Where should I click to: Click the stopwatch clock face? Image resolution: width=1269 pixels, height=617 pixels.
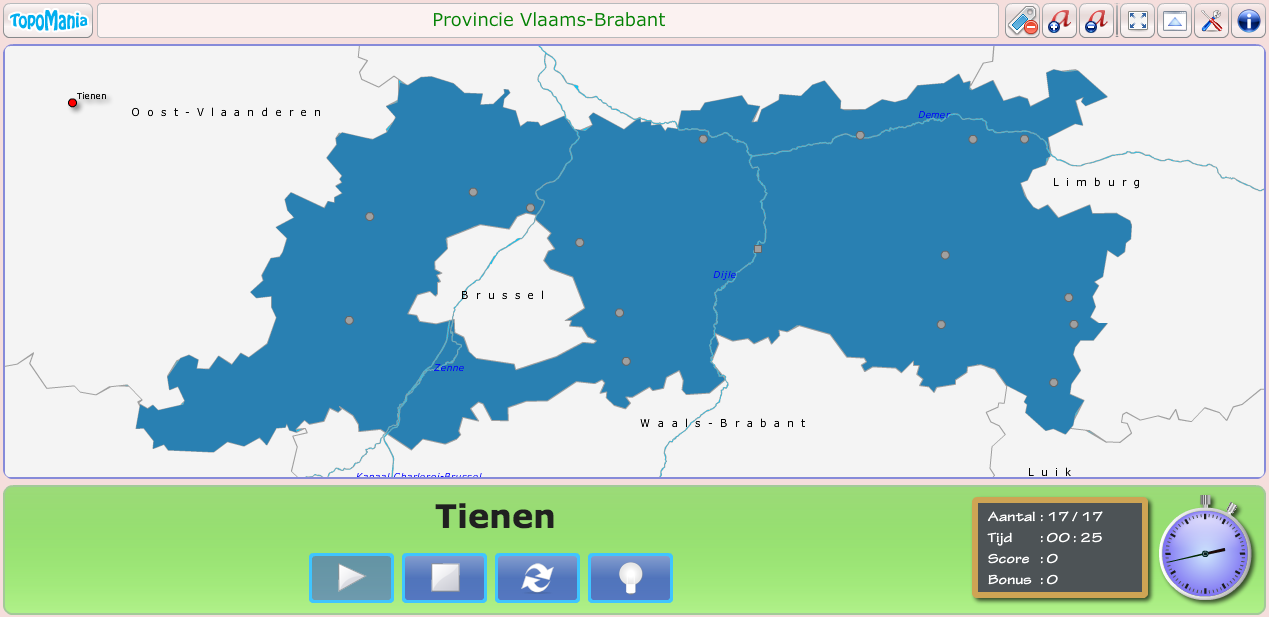pyautogui.click(x=1205, y=553)
